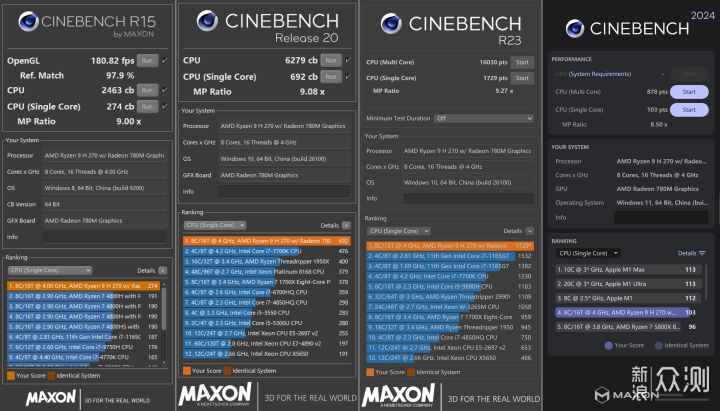The image size is (720, 411).
Task: Select highlighted Ryzen 9 H 270 row in 2024
Action: point(628,312)
